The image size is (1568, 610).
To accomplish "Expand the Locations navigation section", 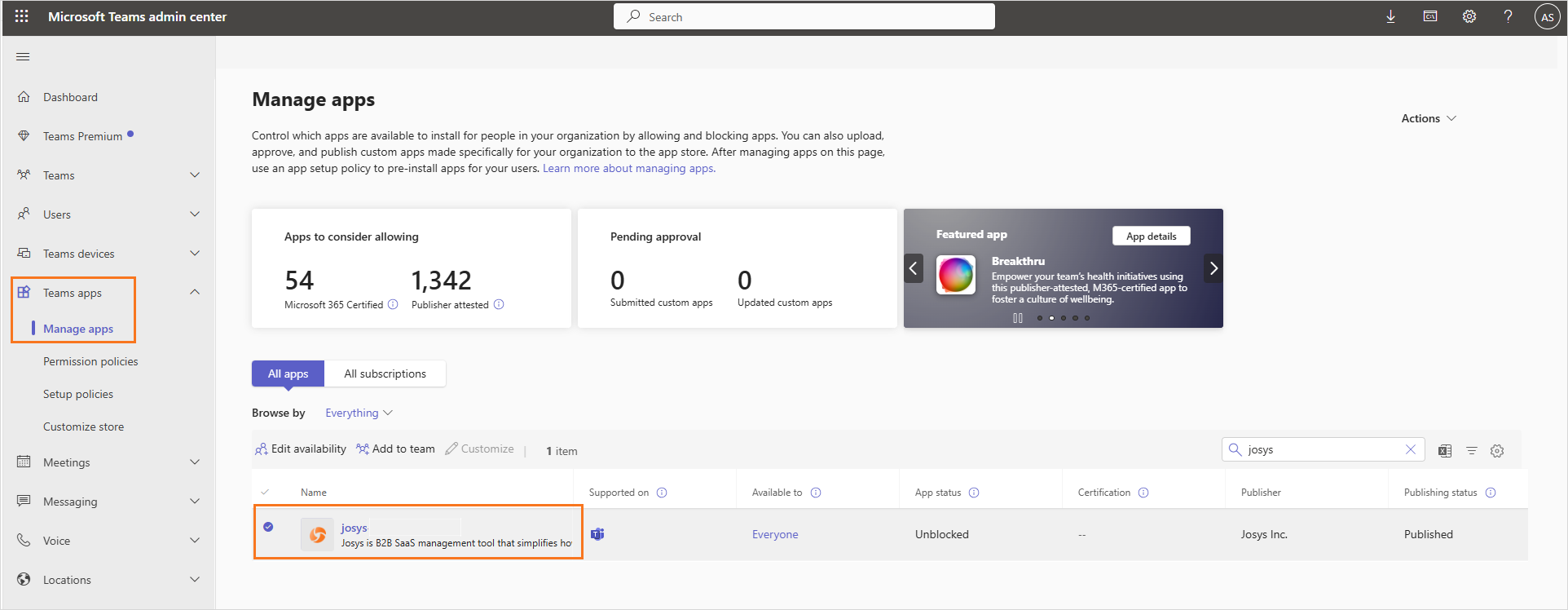I will pos(195,579).
